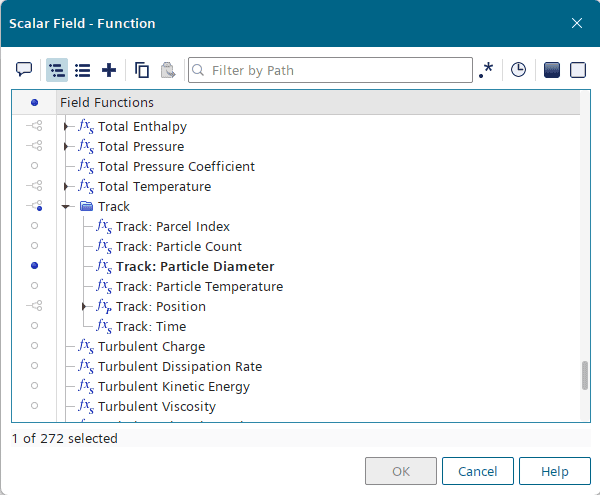The width and height of the screenshot is (600, 495).
Task: Switch to tree hierarchy view
Action: 56,70
